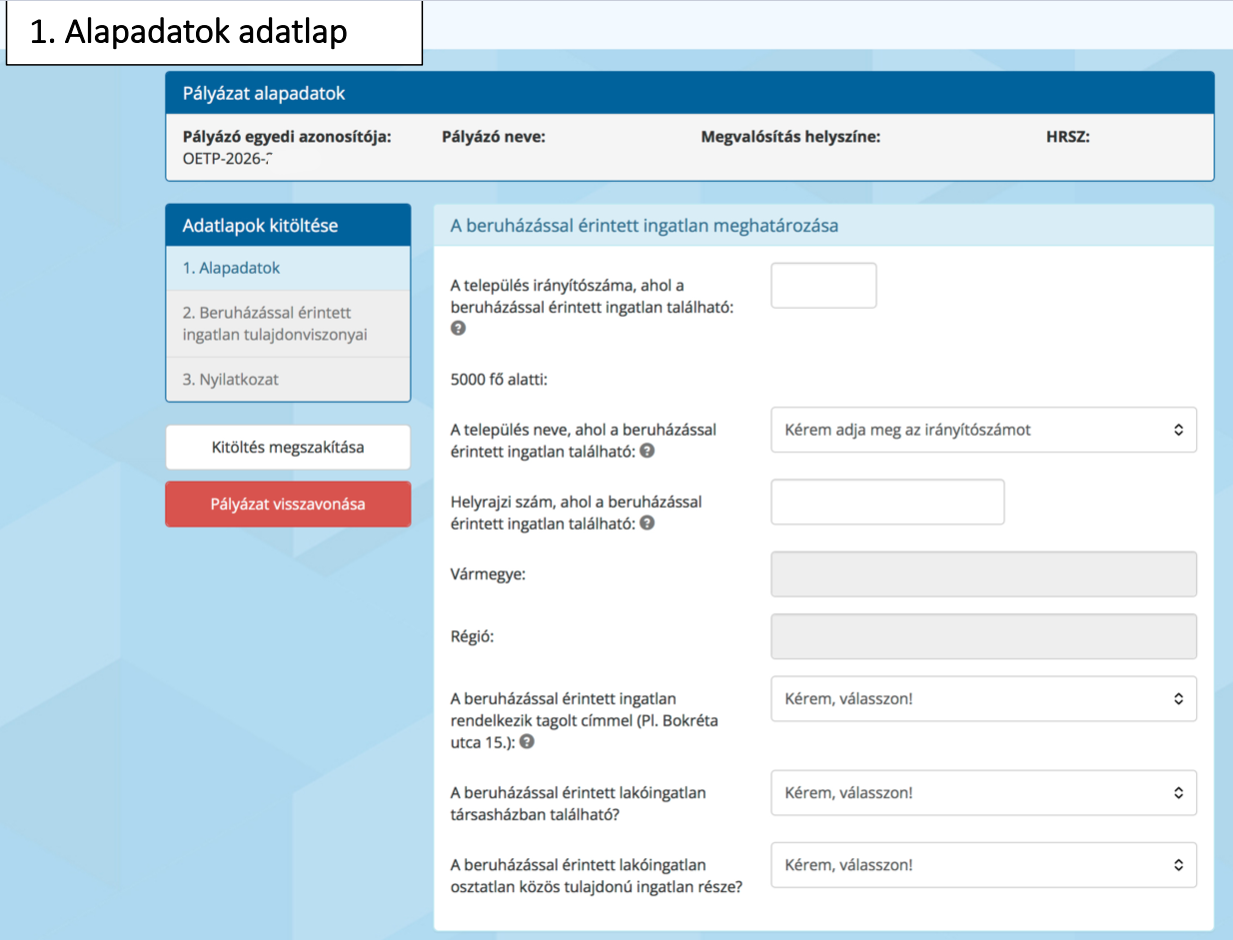Click the Kitöltés megszakítása button
1233x940 pixels.
pyautogui.click(x=288, y=448)
